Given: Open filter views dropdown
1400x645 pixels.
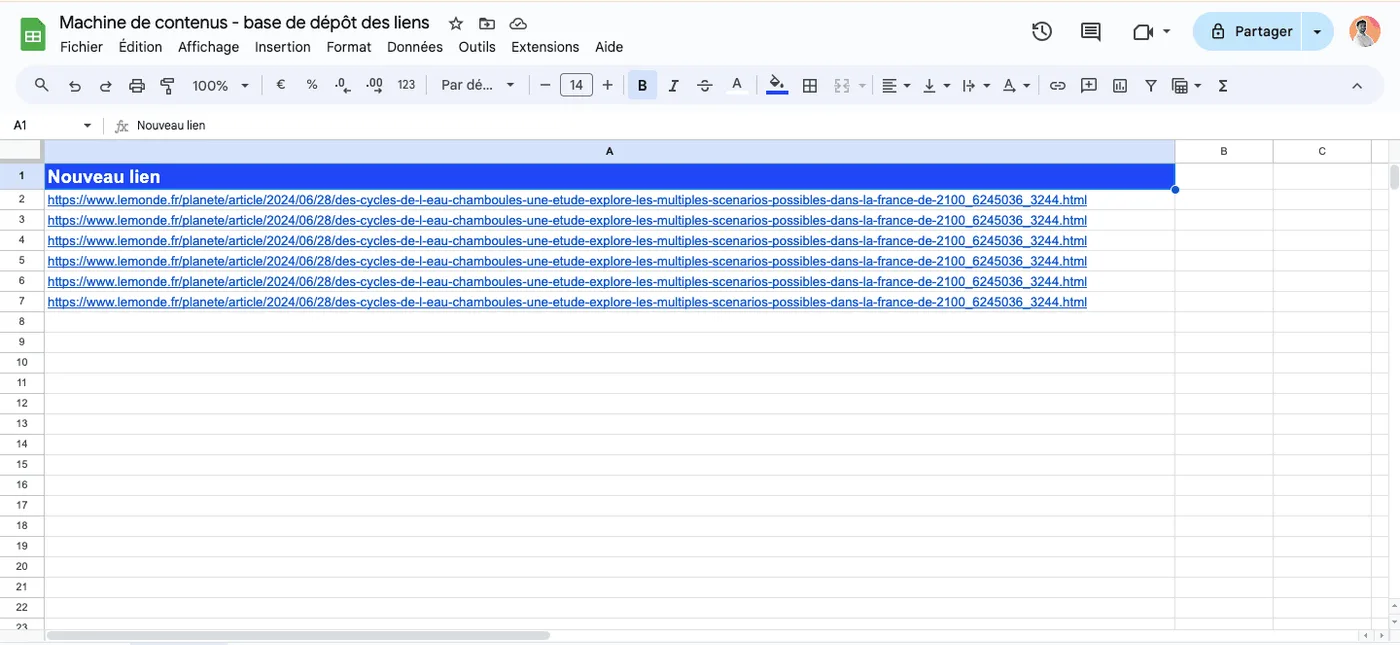Looking at the screenshot, I should 1186,86.
